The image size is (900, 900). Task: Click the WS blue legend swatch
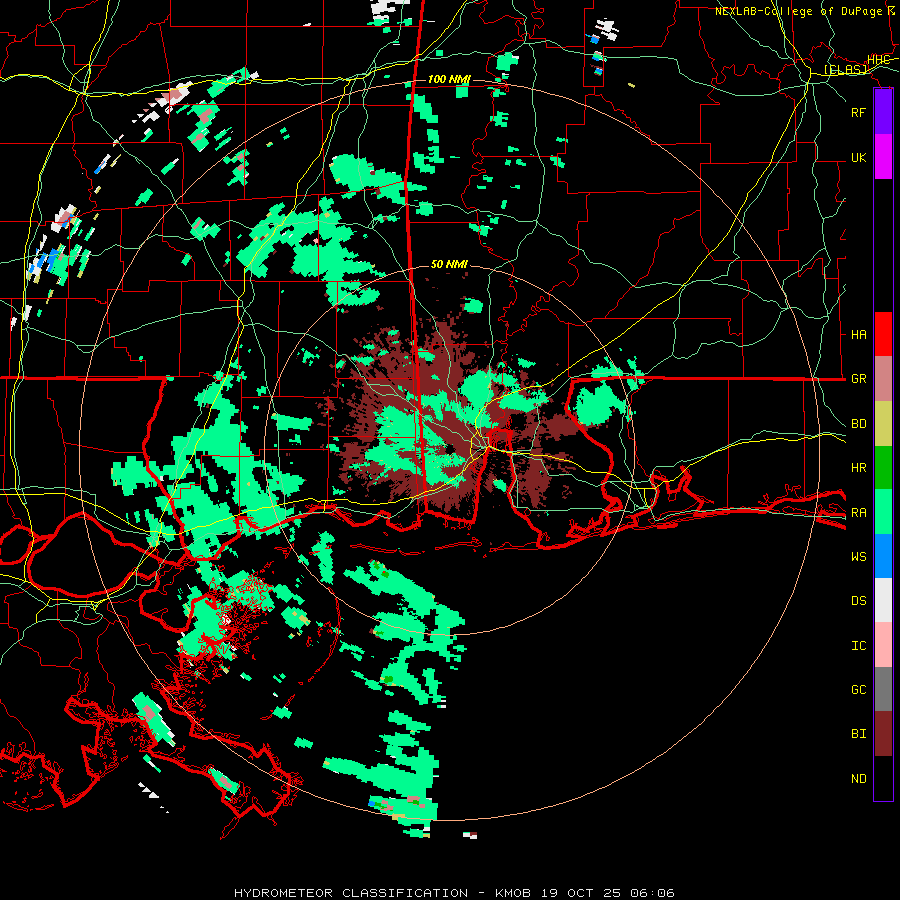tap(883, 556)
